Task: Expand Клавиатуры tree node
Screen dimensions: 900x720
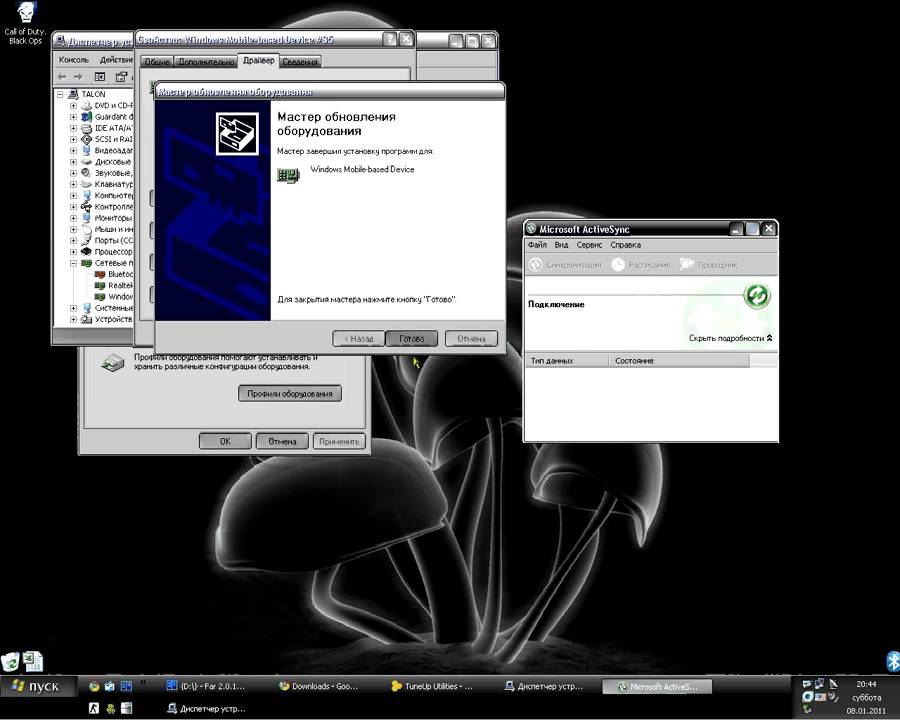Action: coord(73,184)
